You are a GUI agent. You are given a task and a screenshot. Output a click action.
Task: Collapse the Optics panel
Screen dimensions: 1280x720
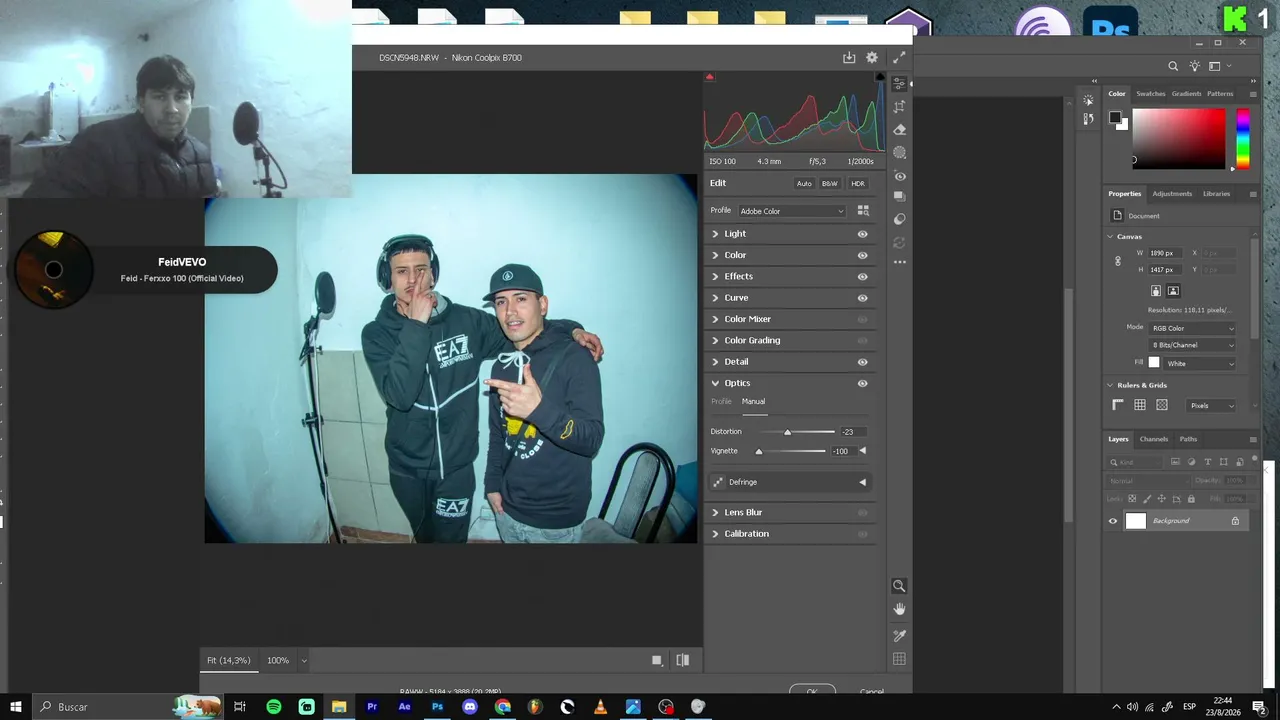pos(715,383)
